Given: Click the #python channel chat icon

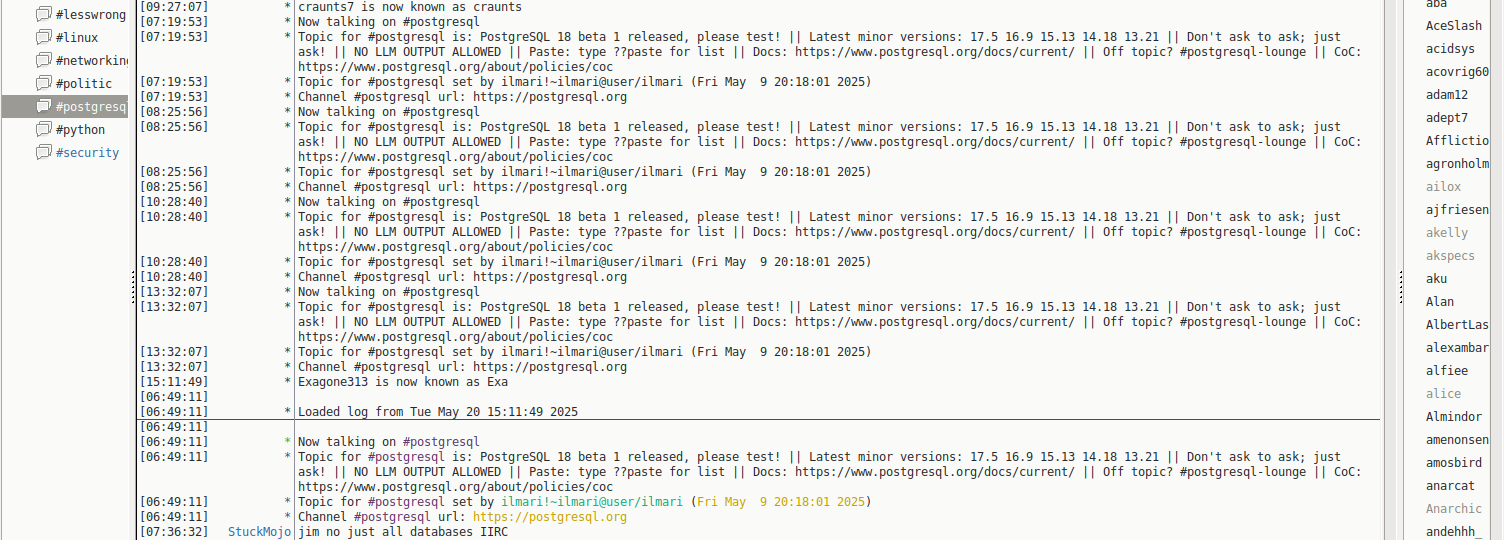Looking at the screenshot, I should click(x=43, y=130).
